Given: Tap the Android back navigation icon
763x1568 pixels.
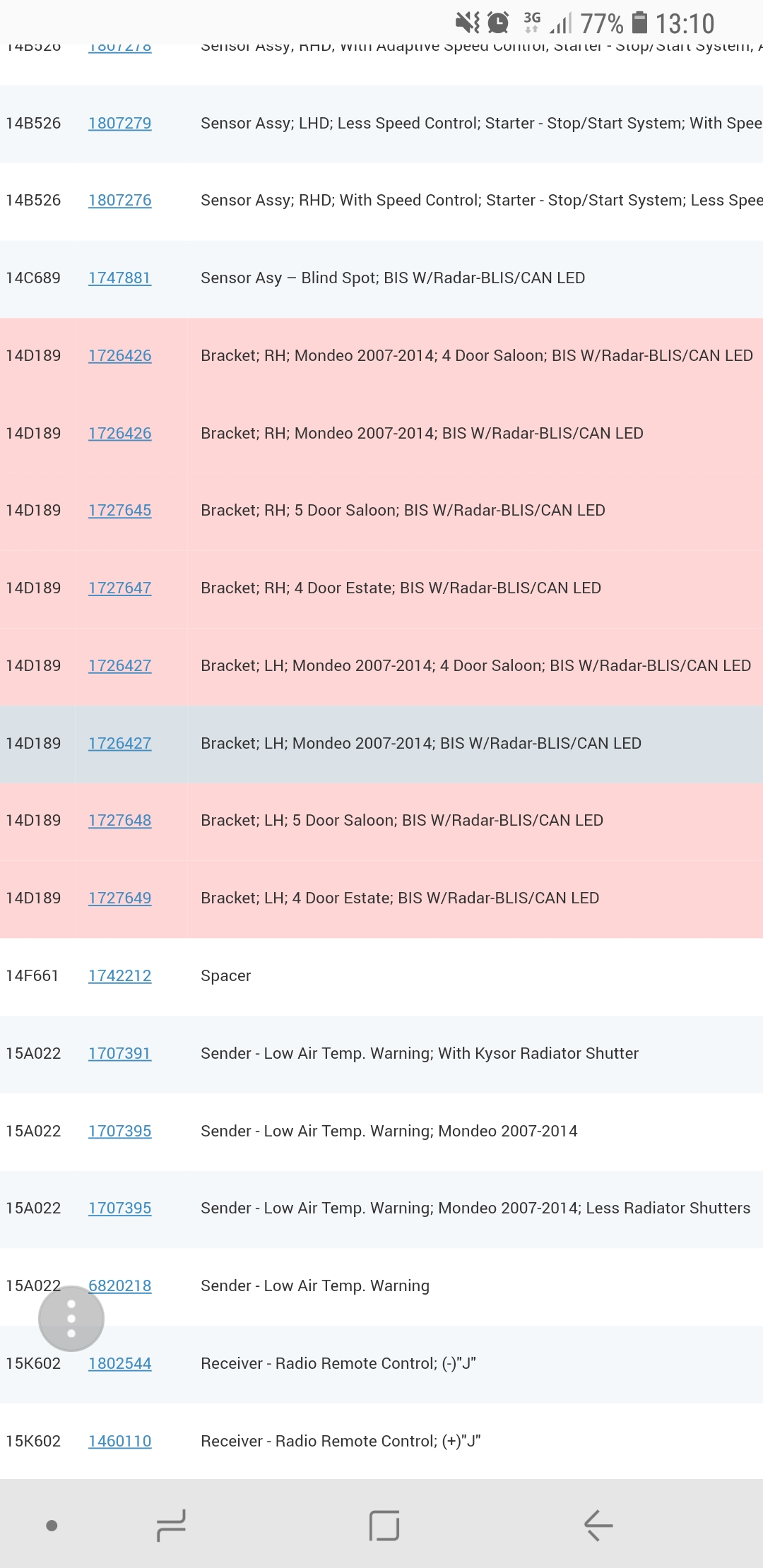Looking at the screenshot, I should coord(598,1525).
